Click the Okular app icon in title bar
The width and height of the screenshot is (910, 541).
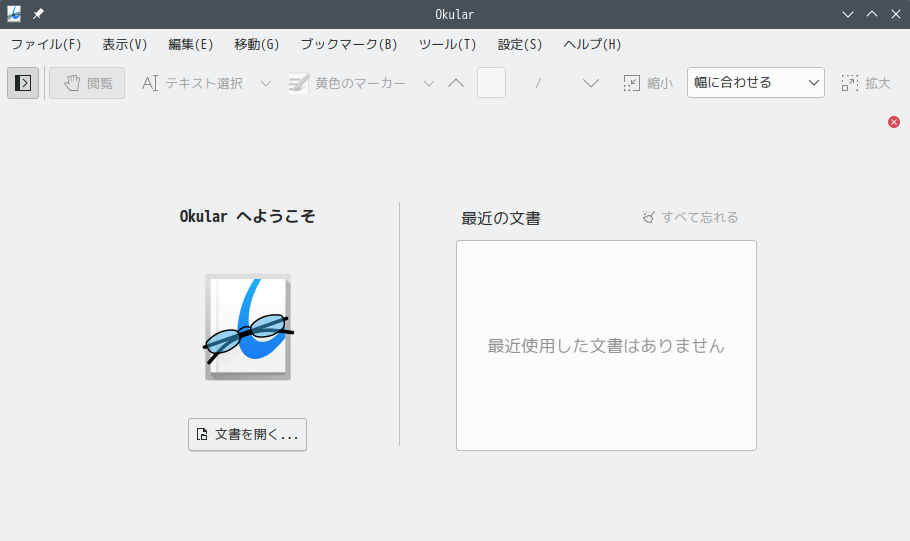(x=14, y=14)
